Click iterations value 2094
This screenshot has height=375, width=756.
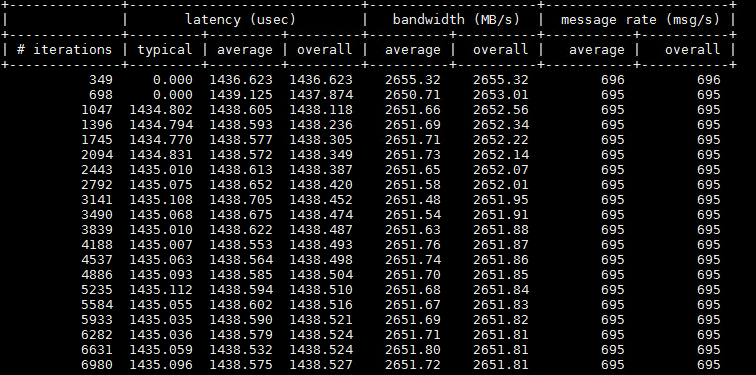point(96,155)
